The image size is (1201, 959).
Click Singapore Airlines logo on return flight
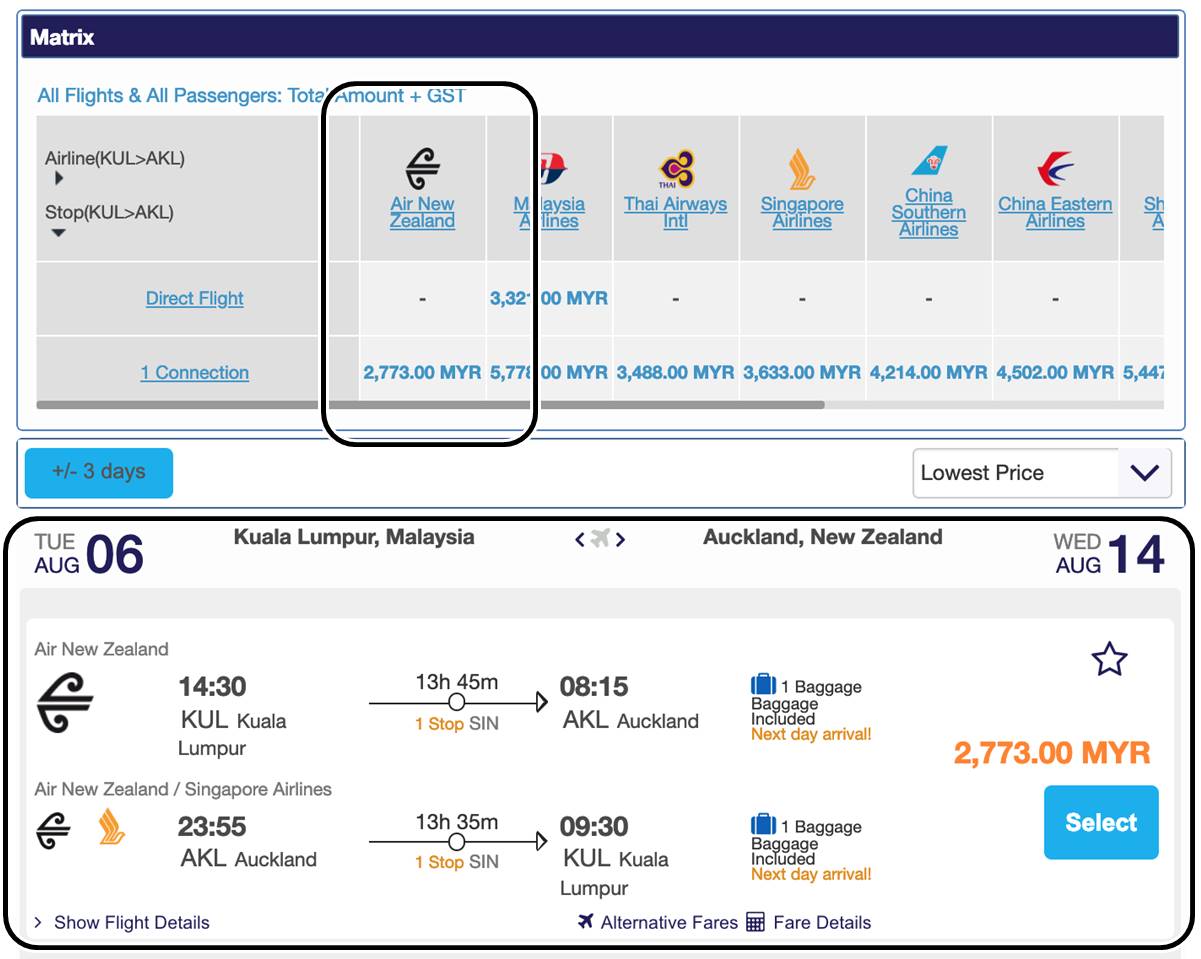[x=112, y=827]
